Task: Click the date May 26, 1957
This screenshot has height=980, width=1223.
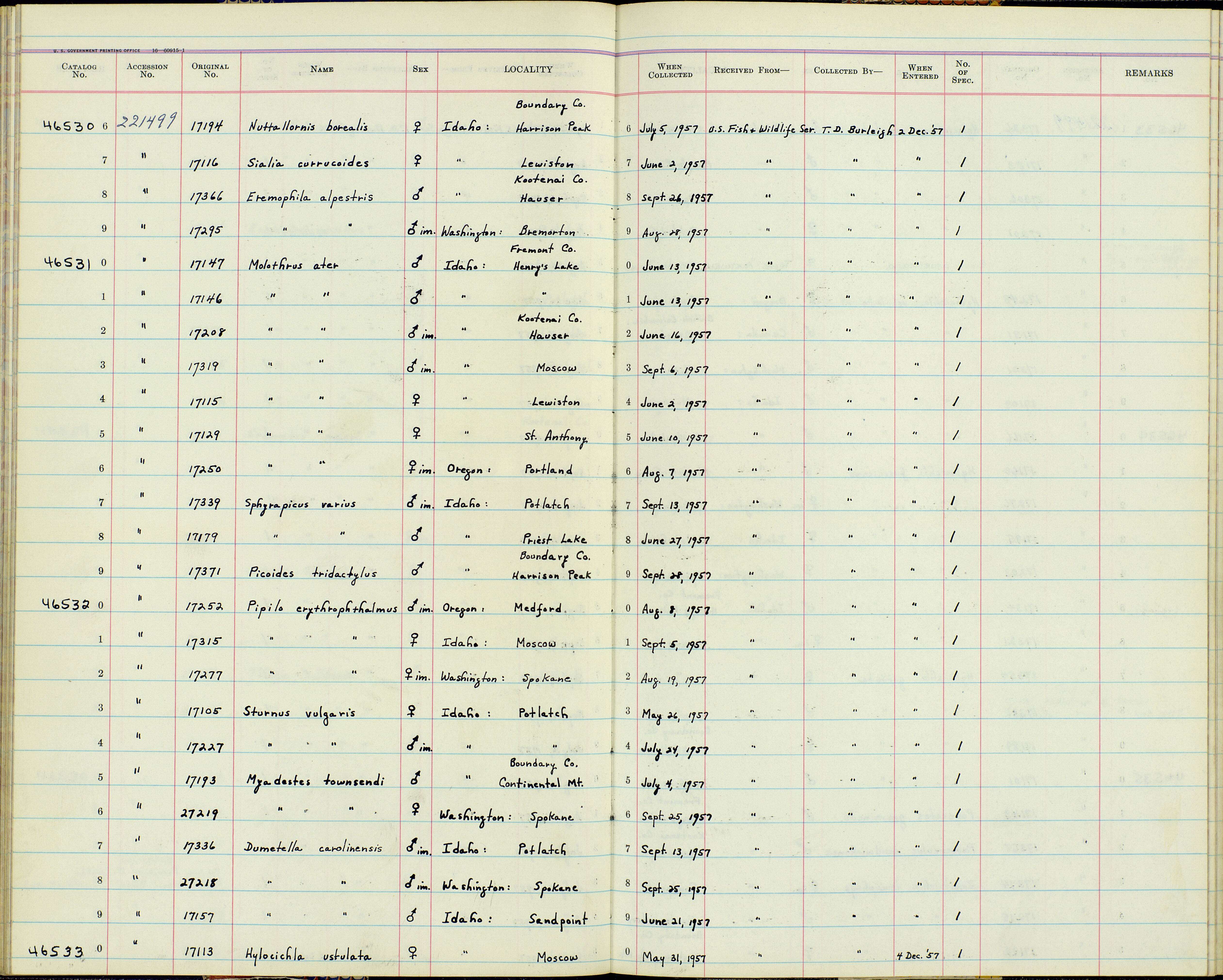Action: (x=674, y=715)
